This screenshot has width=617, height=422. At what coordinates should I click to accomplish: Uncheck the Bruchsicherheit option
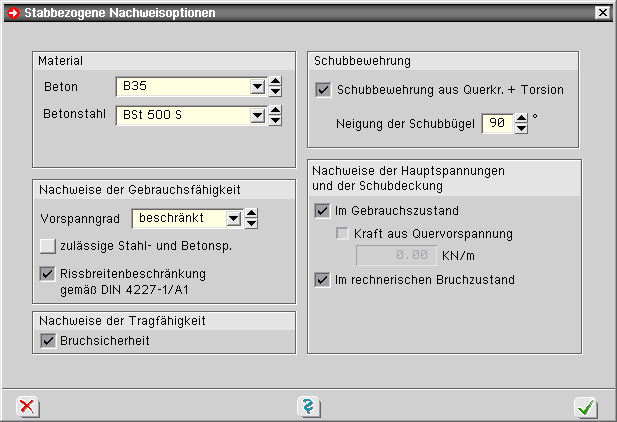pyautogui.click(x=47, y=341)
